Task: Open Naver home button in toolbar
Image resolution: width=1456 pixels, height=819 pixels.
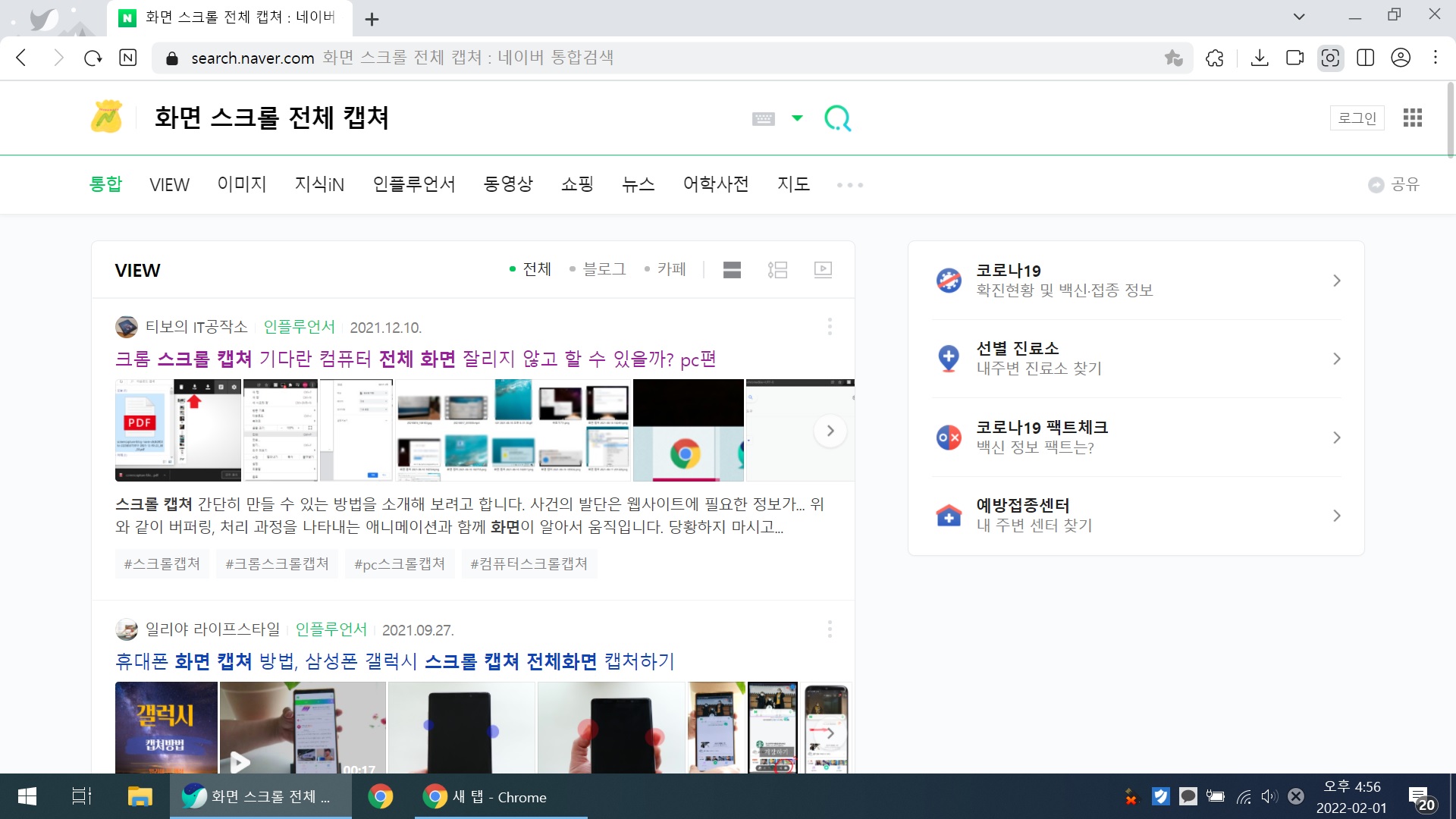Action: [128, 58]
